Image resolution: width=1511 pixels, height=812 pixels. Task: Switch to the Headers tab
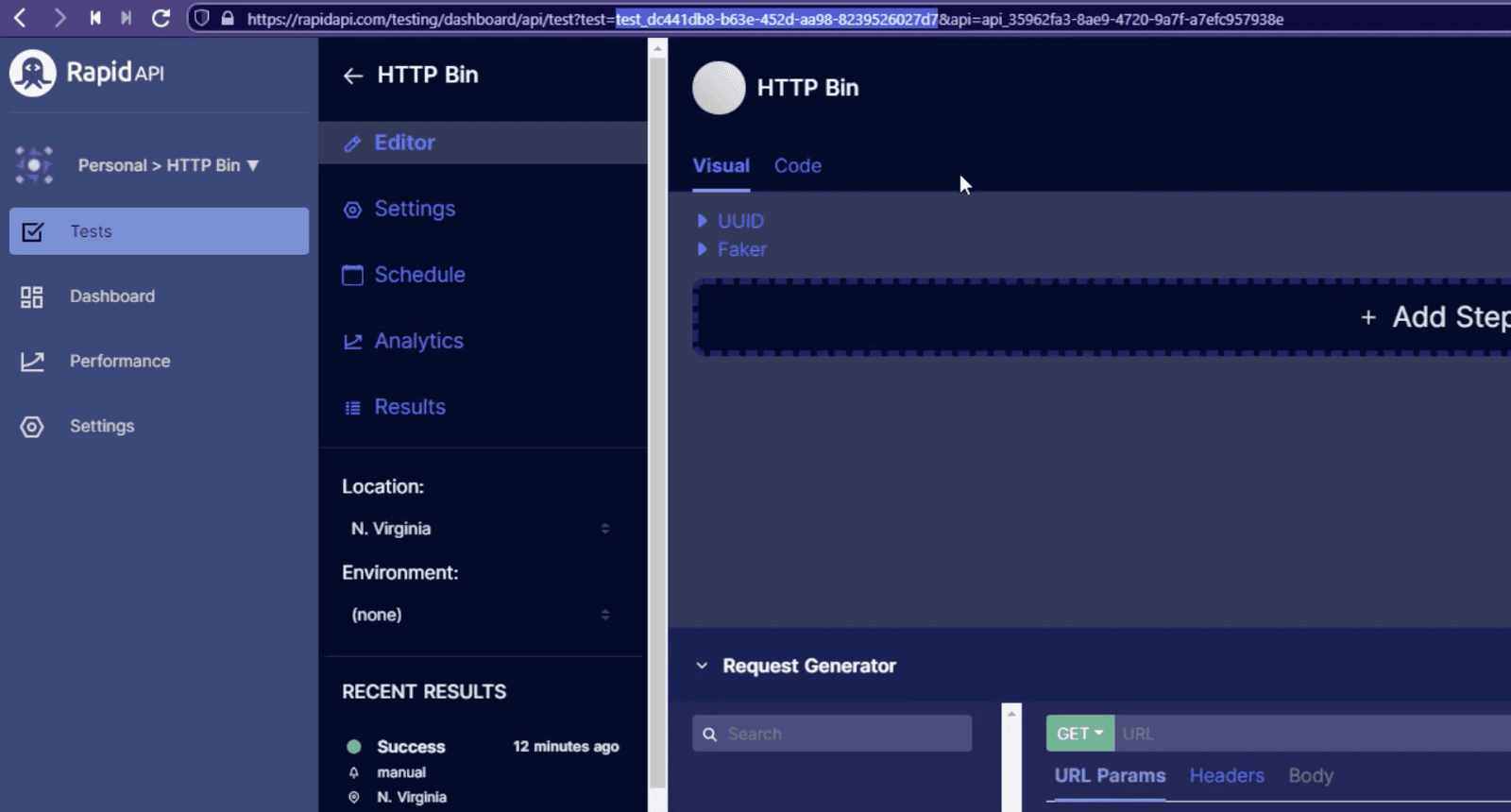point(1227,776)
